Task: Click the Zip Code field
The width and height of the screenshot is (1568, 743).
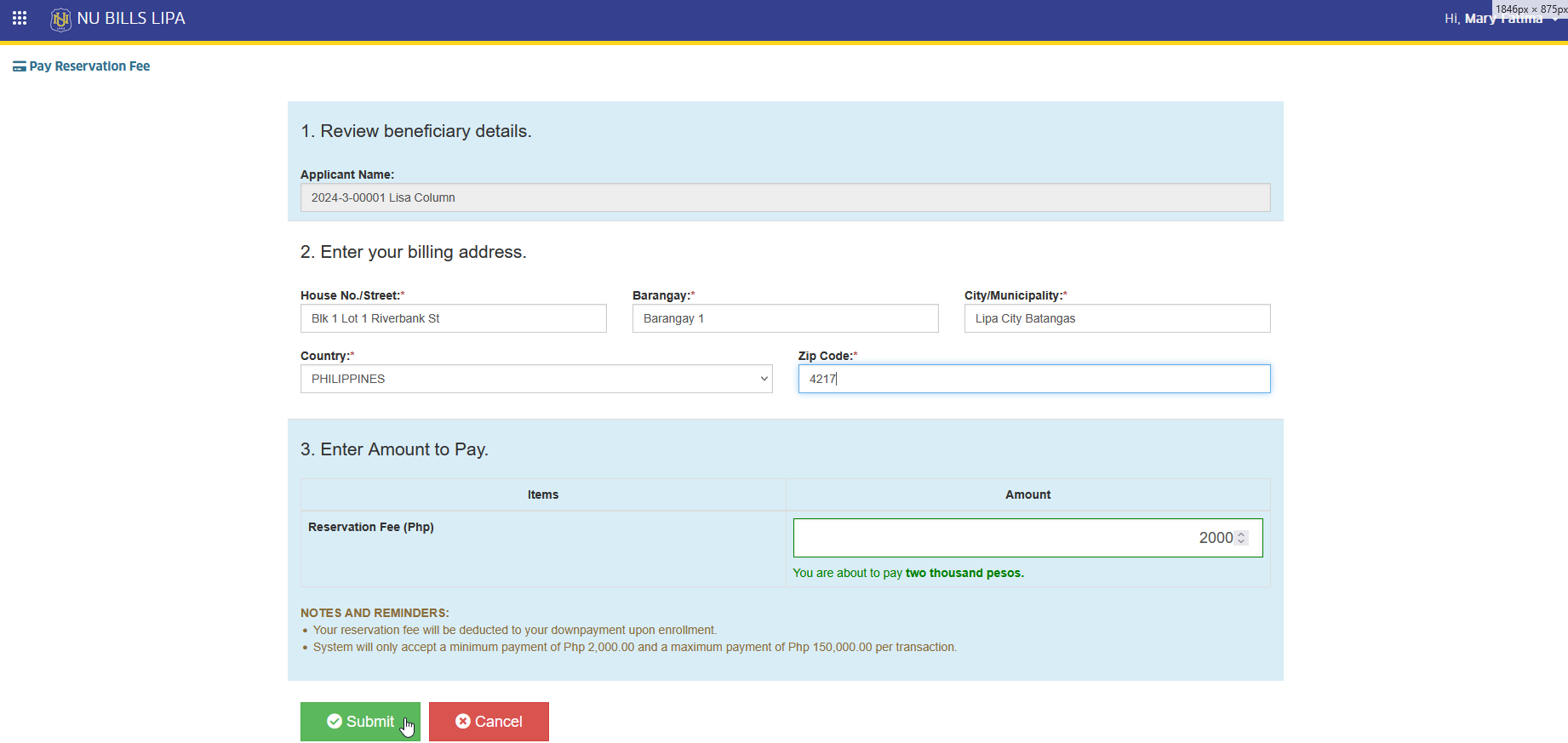Action: pos(1034,379)
